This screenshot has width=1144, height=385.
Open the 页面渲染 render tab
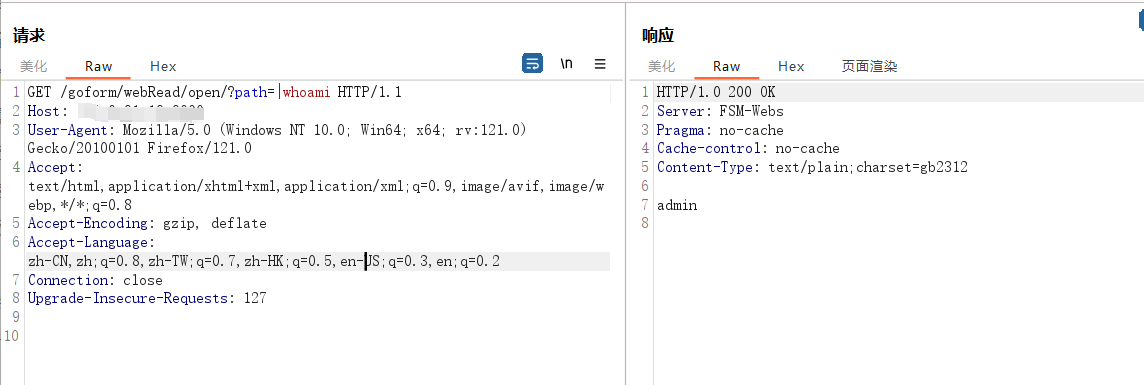pos(869,66)
